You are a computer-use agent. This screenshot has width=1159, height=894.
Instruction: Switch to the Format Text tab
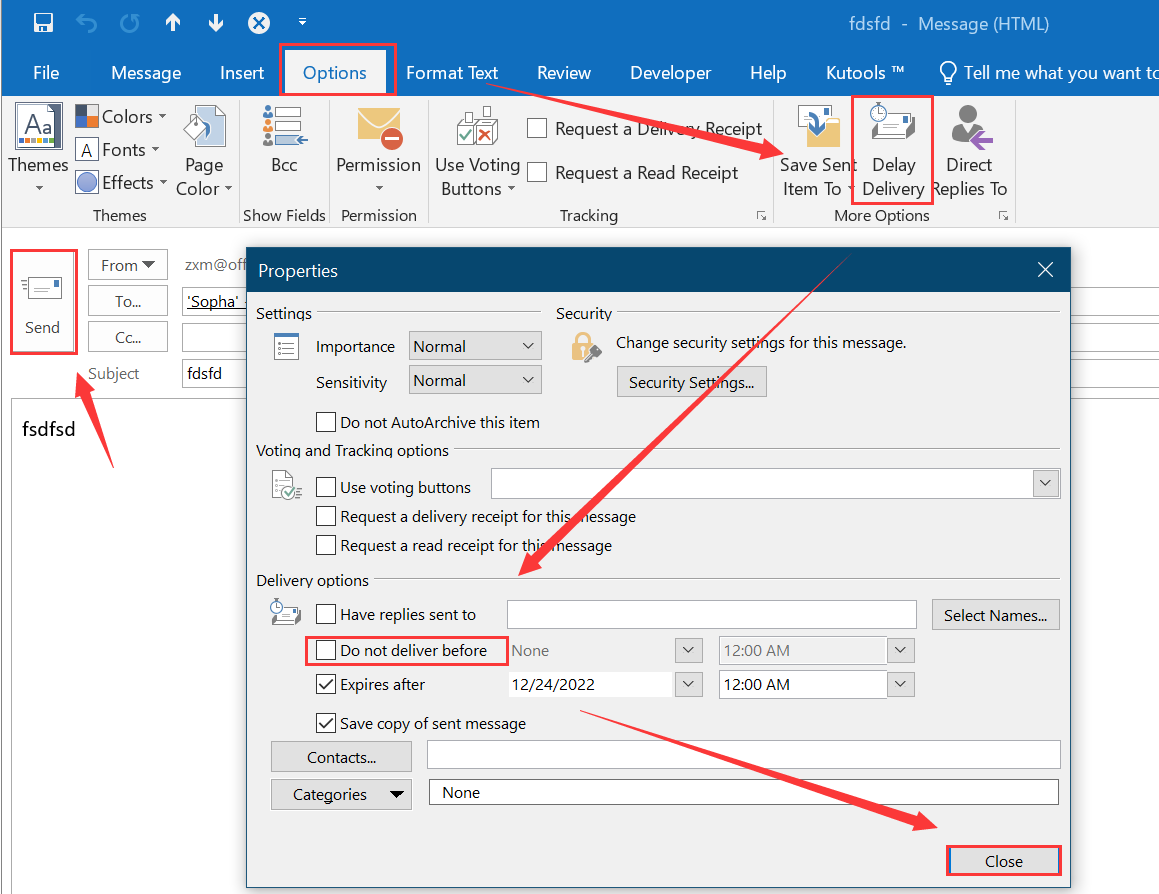[x=452, y=72]
